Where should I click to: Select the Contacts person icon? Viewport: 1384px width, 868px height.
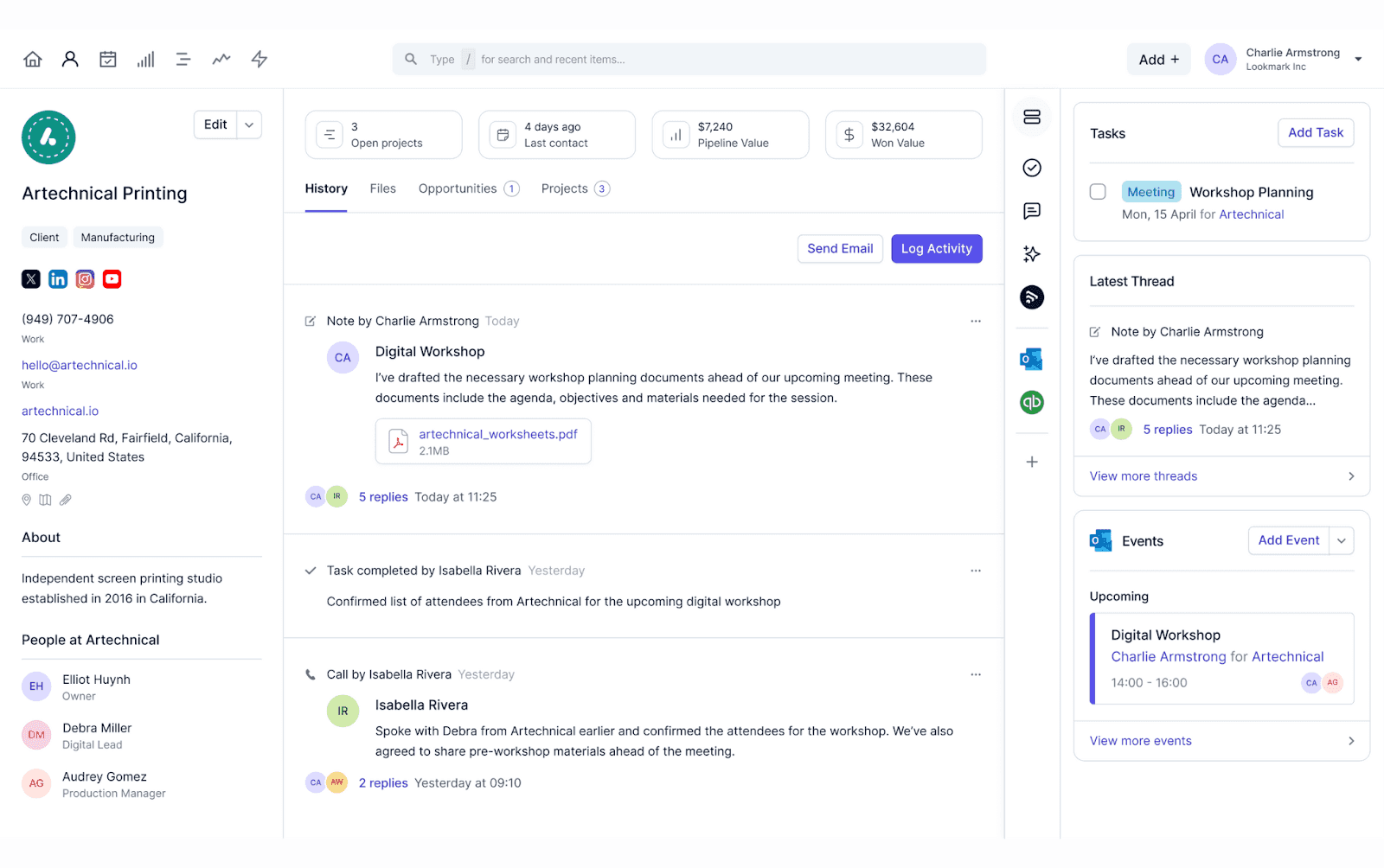70,59
